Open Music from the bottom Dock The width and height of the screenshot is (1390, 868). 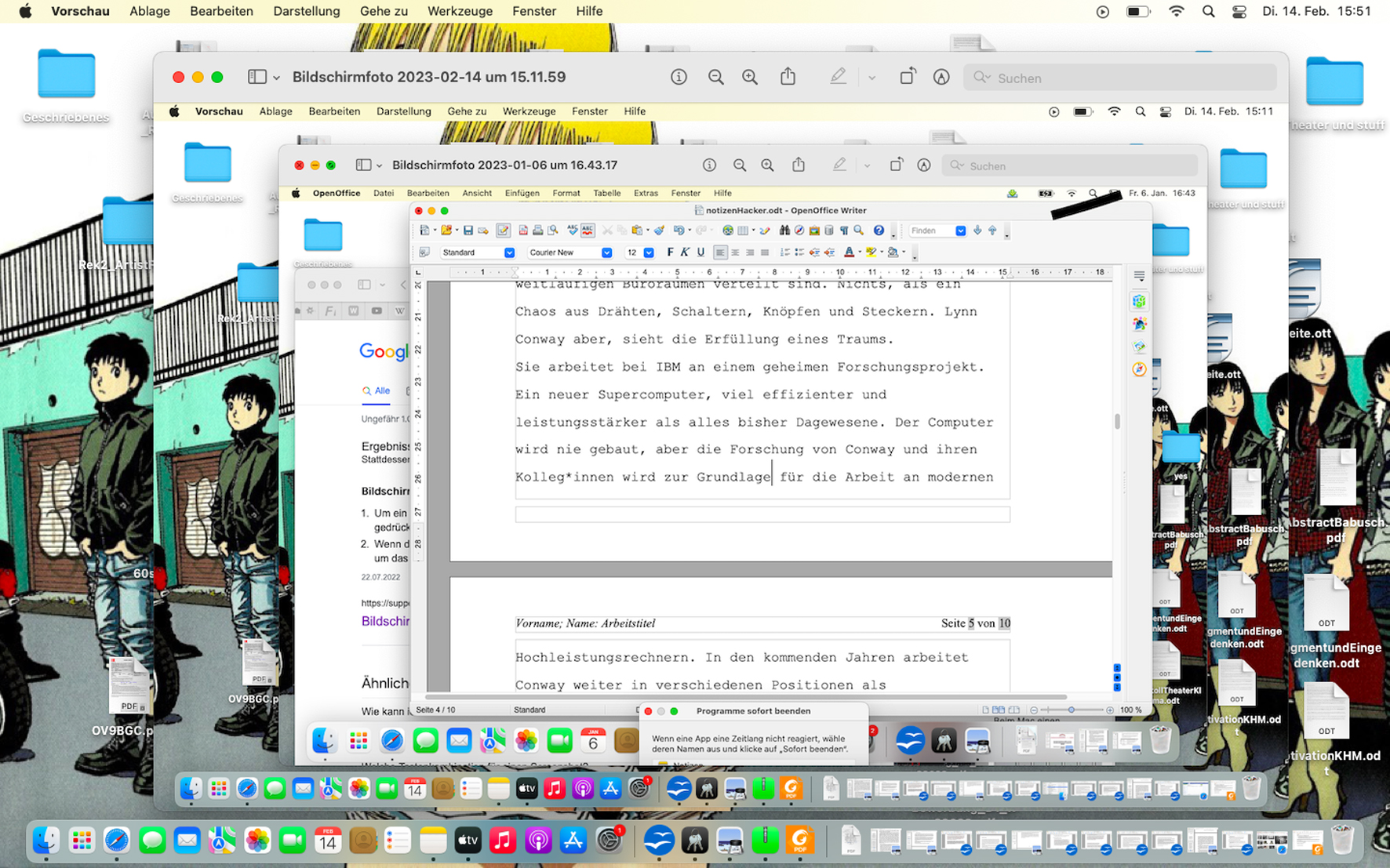[503, 841]
